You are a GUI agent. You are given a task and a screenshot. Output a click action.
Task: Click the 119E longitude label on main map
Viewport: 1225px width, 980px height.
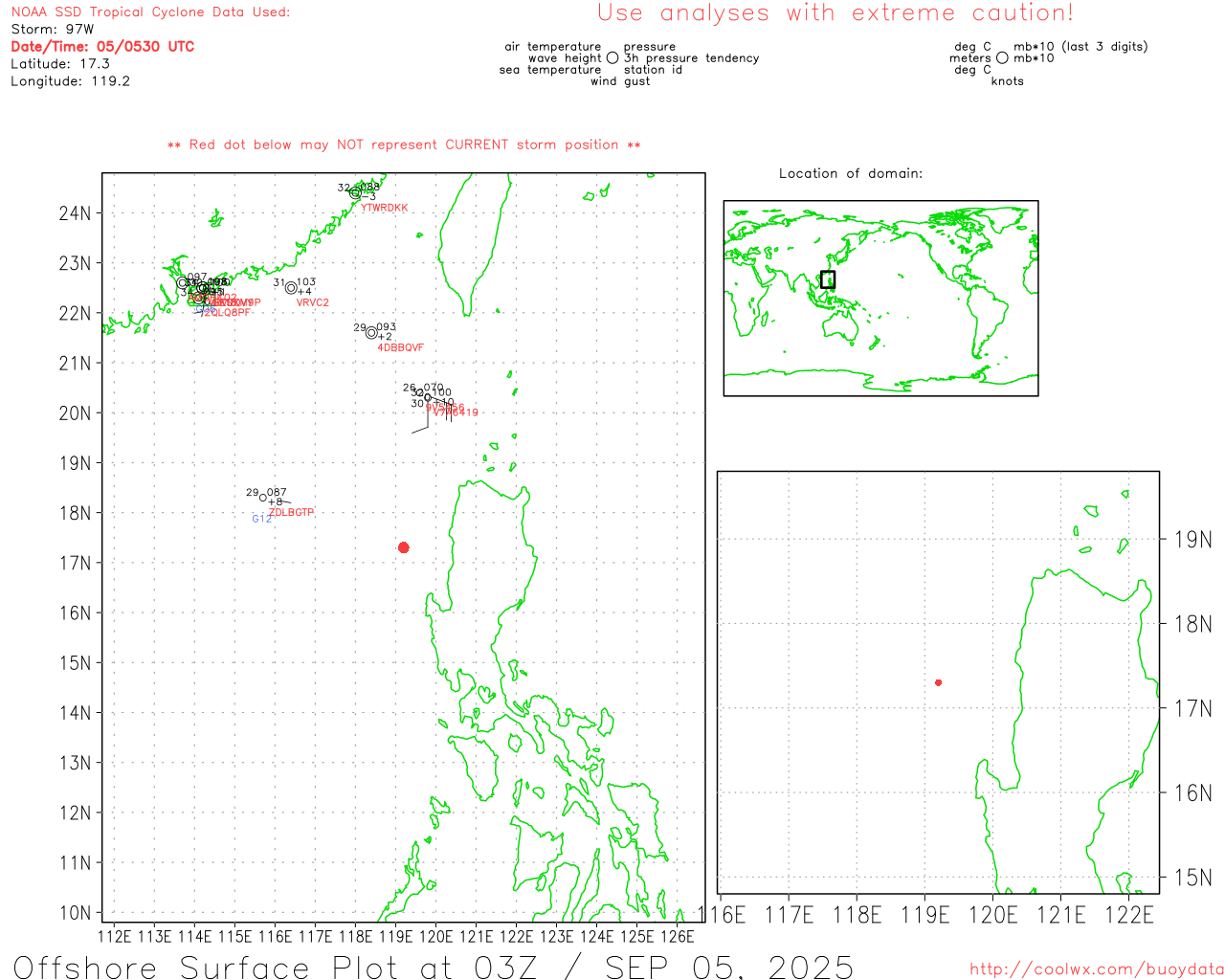tap(396, 936)
